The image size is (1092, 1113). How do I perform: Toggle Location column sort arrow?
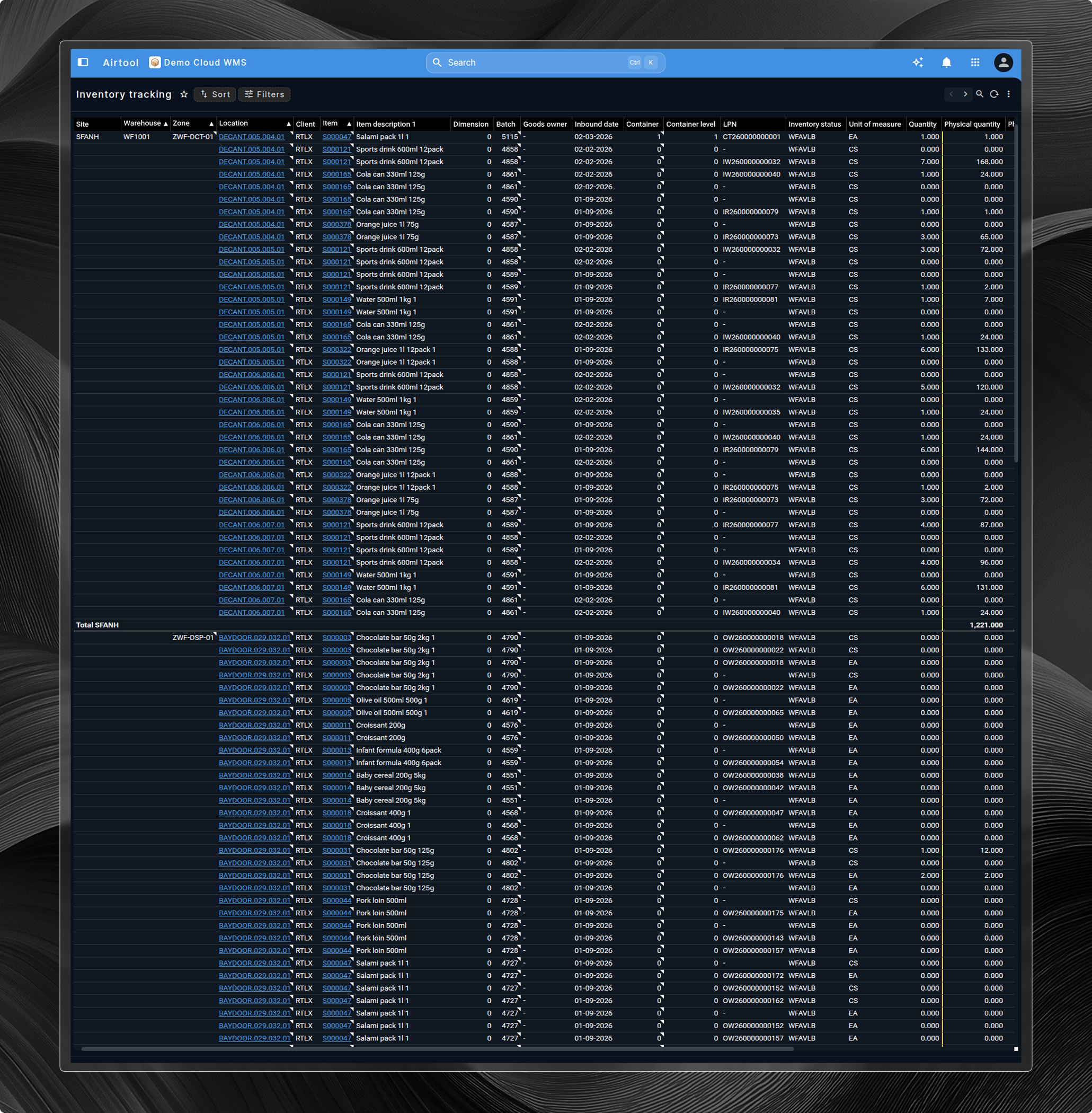[288, 124]
